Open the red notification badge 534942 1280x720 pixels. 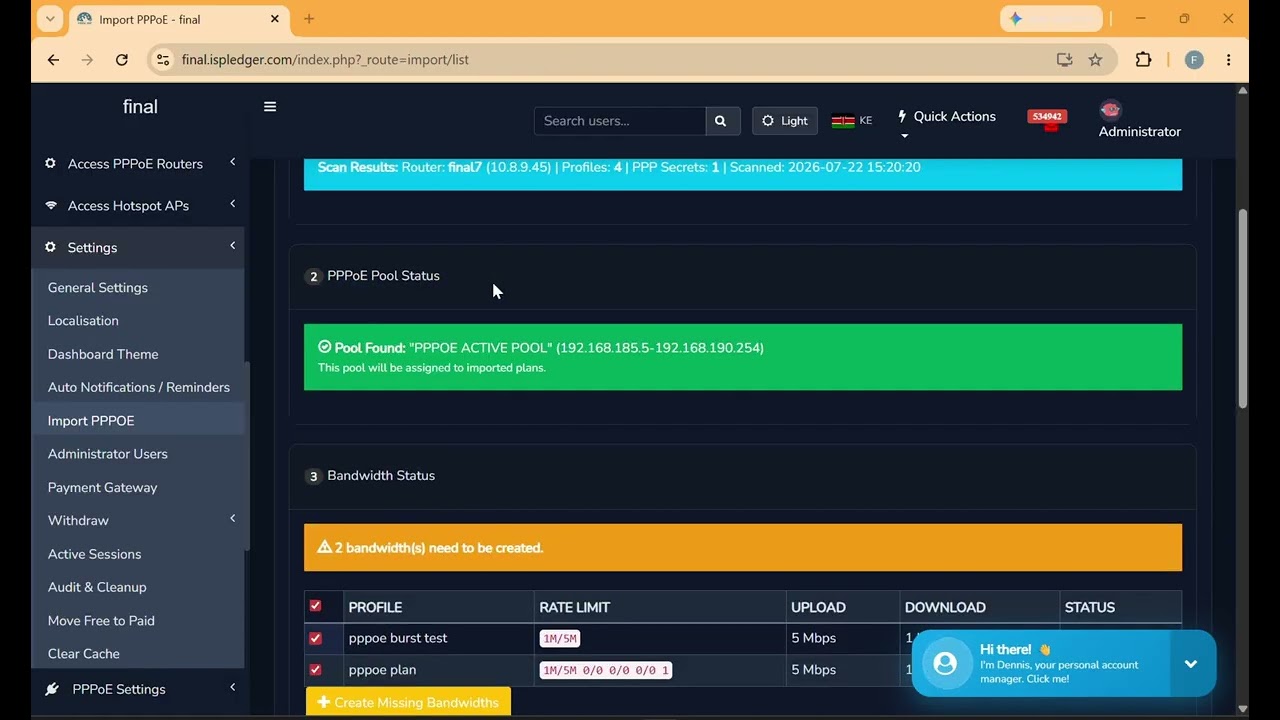(x=1047, y=118)
